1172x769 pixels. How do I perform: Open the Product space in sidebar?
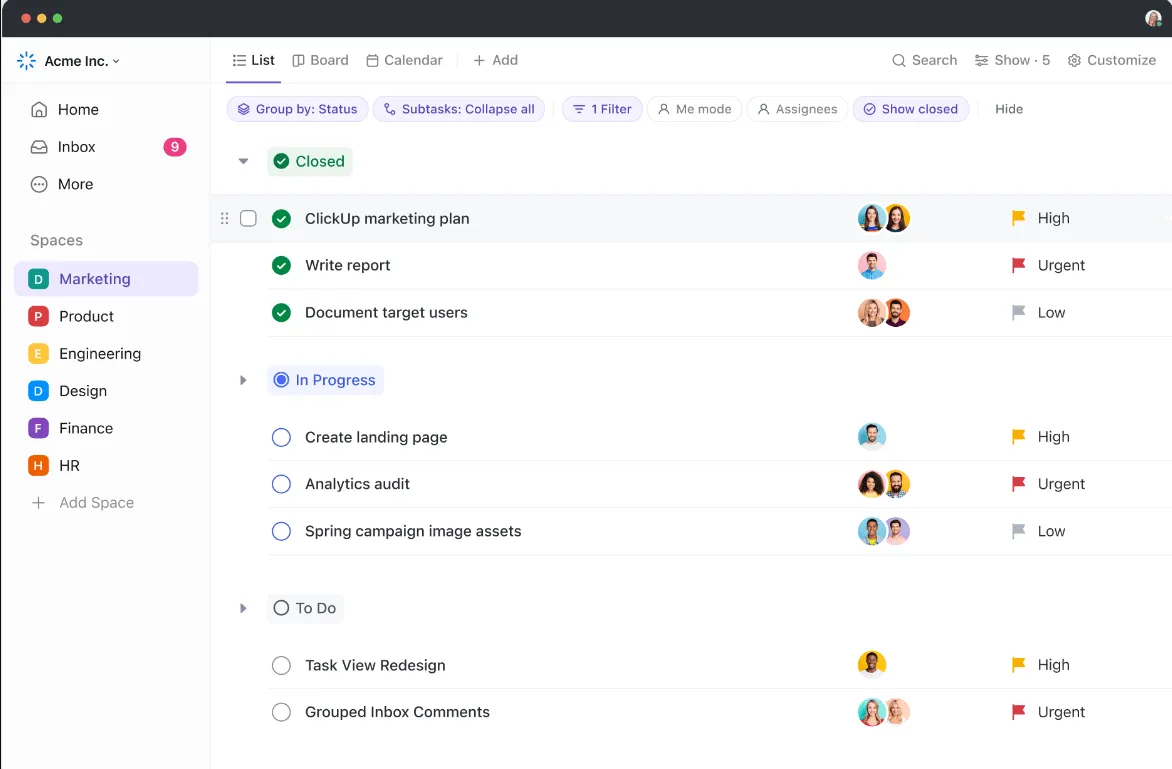point(106,316)
